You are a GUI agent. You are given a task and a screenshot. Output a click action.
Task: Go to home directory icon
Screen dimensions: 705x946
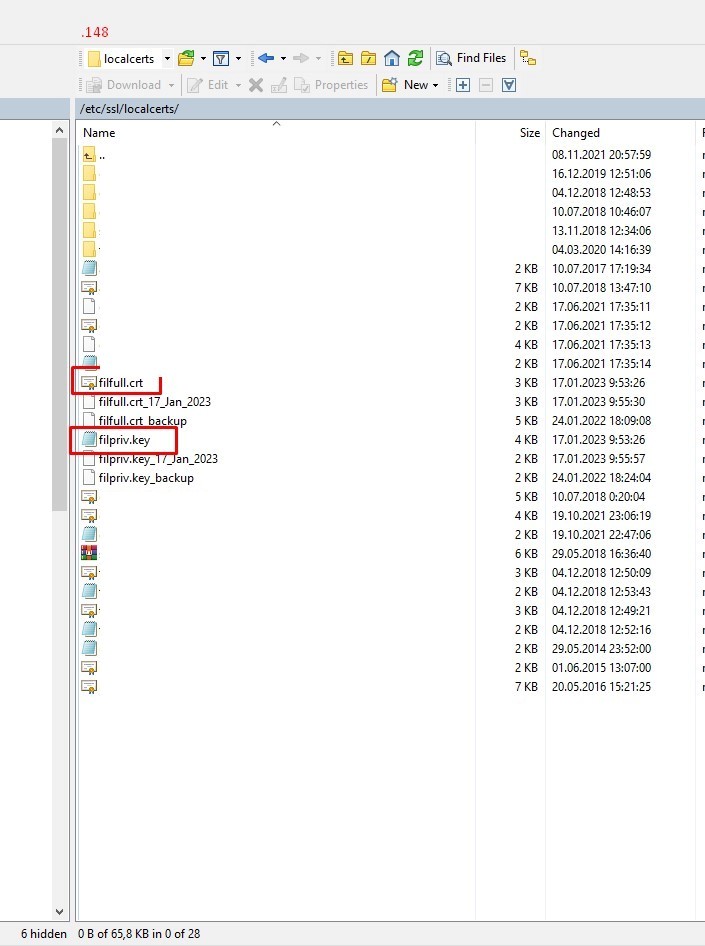392,59
